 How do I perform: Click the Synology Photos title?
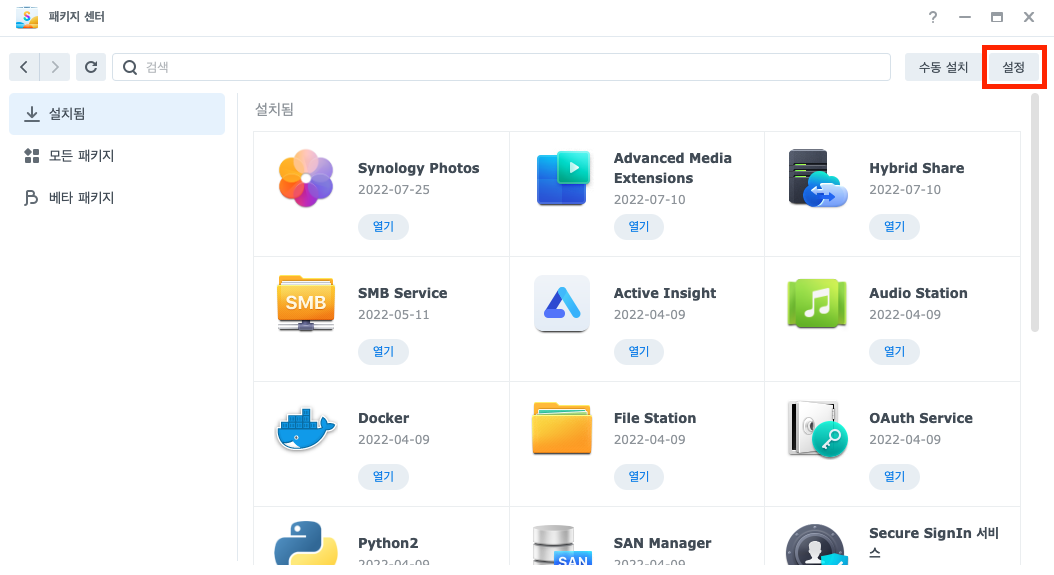tap(419, 168)
